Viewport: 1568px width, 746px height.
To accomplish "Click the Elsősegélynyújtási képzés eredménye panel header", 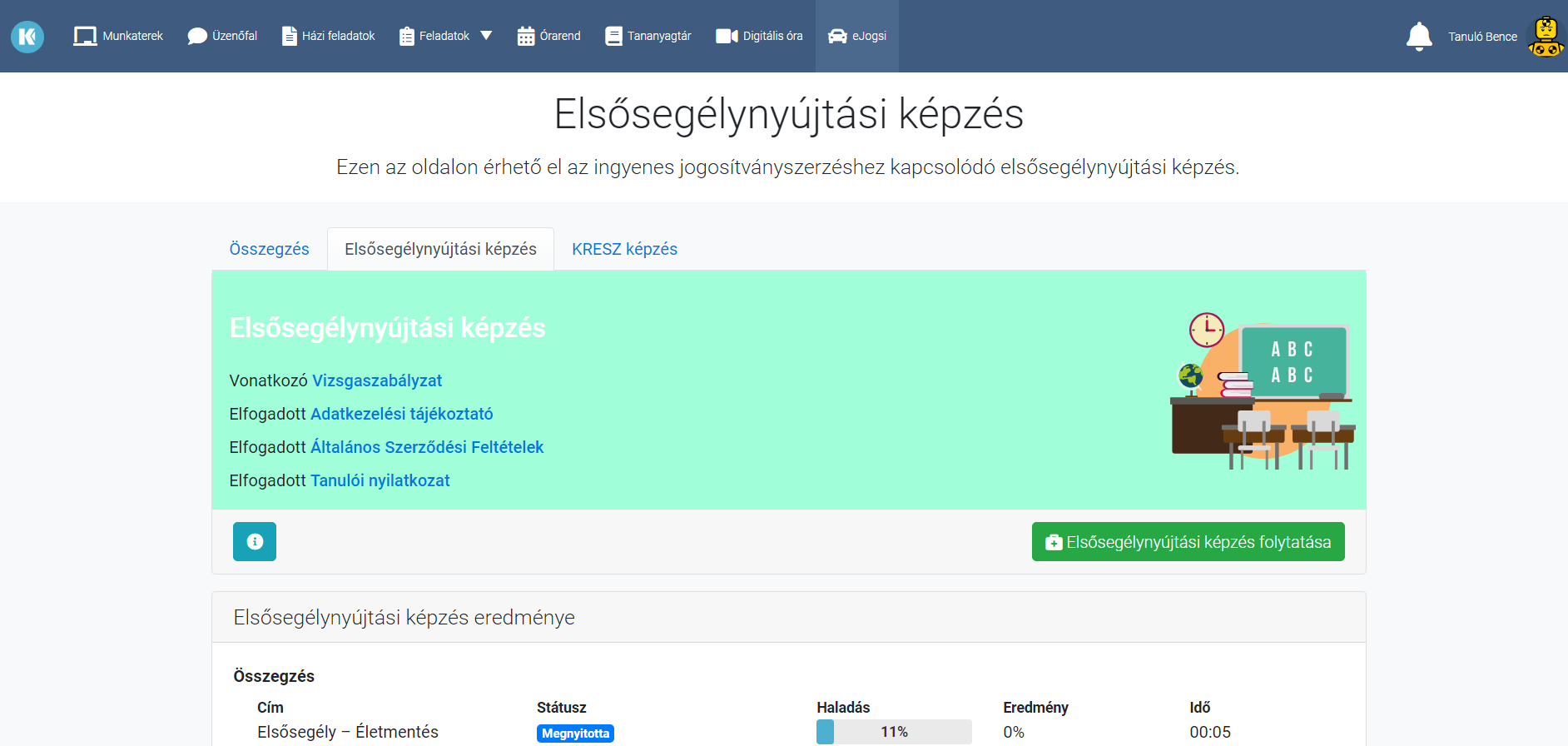I will [x=789, y=617].
